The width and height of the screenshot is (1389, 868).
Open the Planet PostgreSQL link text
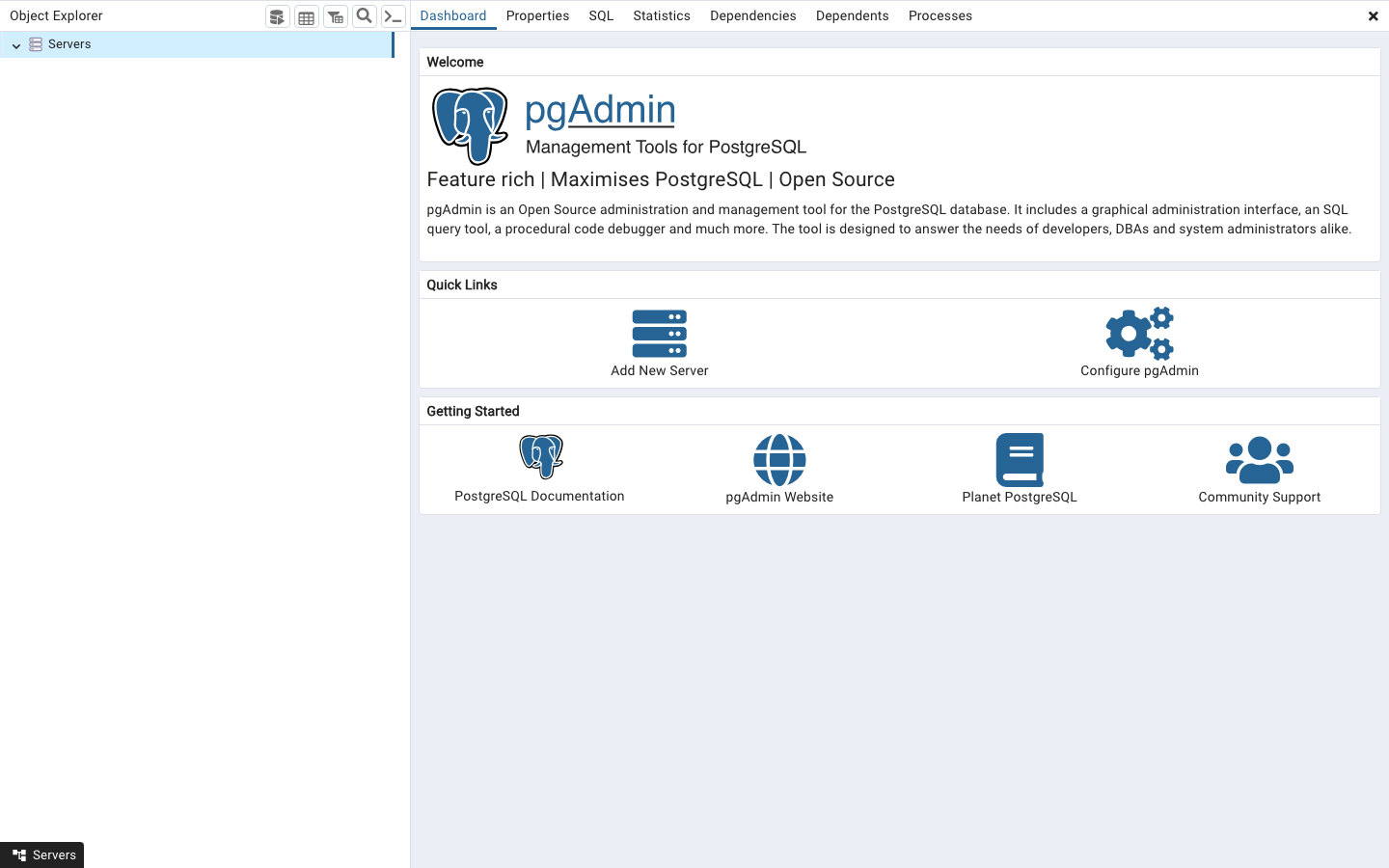coord(1020,498)
